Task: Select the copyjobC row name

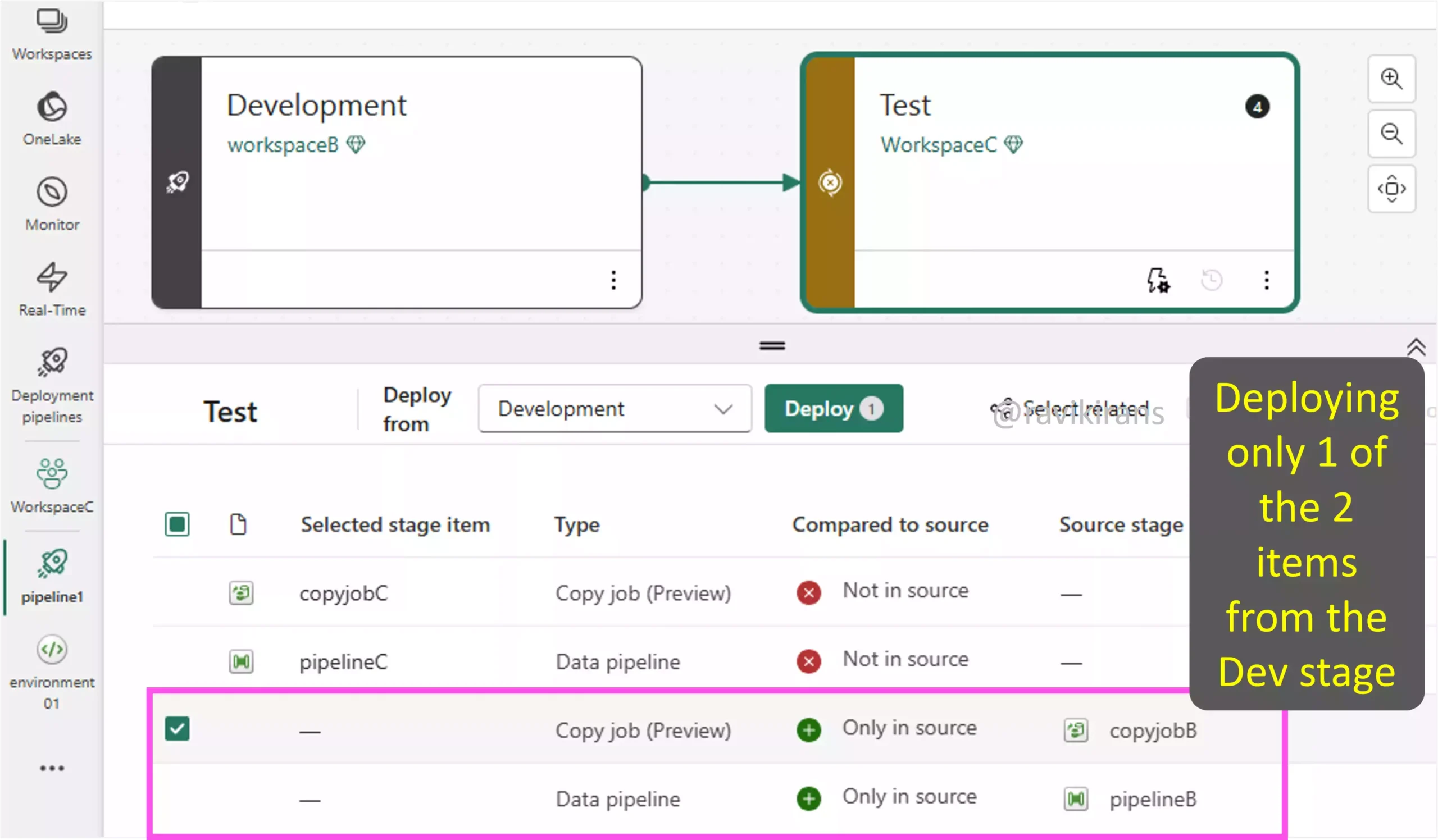Action: tap(344, 593)
